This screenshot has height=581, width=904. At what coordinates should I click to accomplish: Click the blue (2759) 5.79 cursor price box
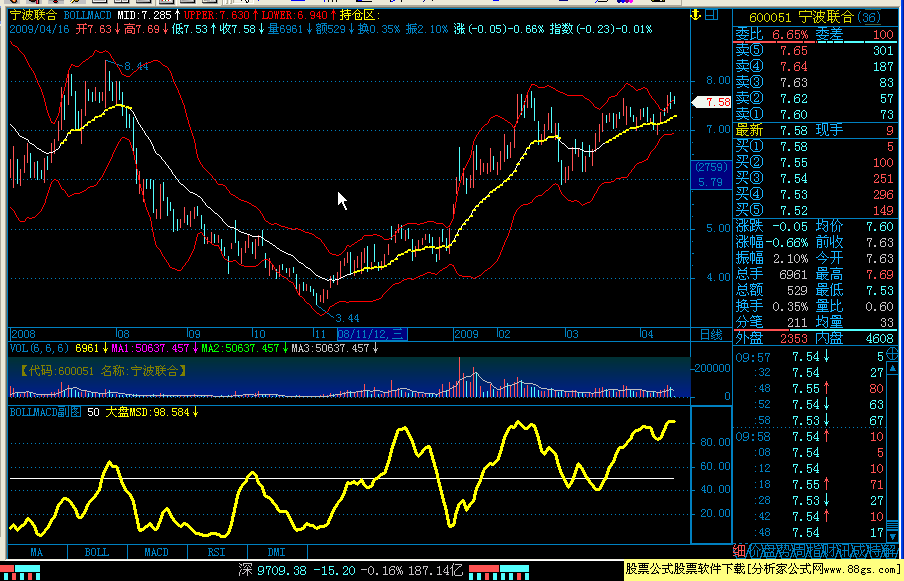tap(711, 175)
